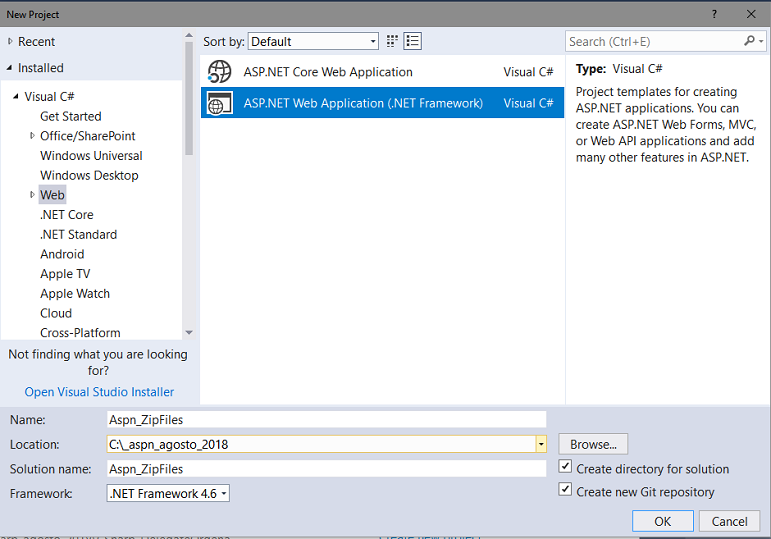This screenshot has width=771, height=539.
Task: Select Windows Desktop category
Action: (89, 176)
